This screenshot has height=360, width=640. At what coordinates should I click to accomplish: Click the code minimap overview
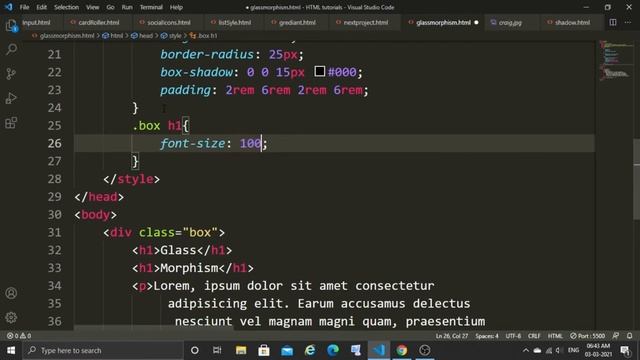point(616,61)
